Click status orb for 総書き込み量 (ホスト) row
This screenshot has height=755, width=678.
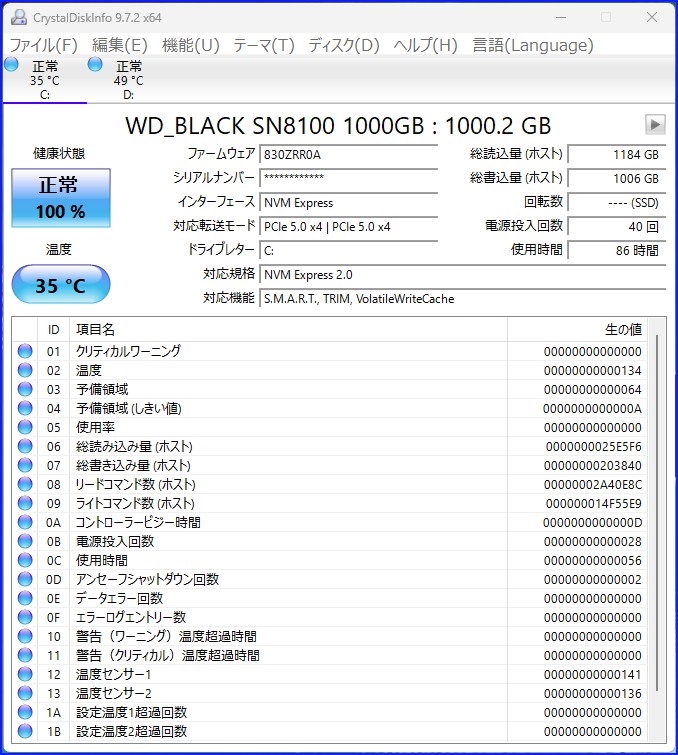[25, 465]
